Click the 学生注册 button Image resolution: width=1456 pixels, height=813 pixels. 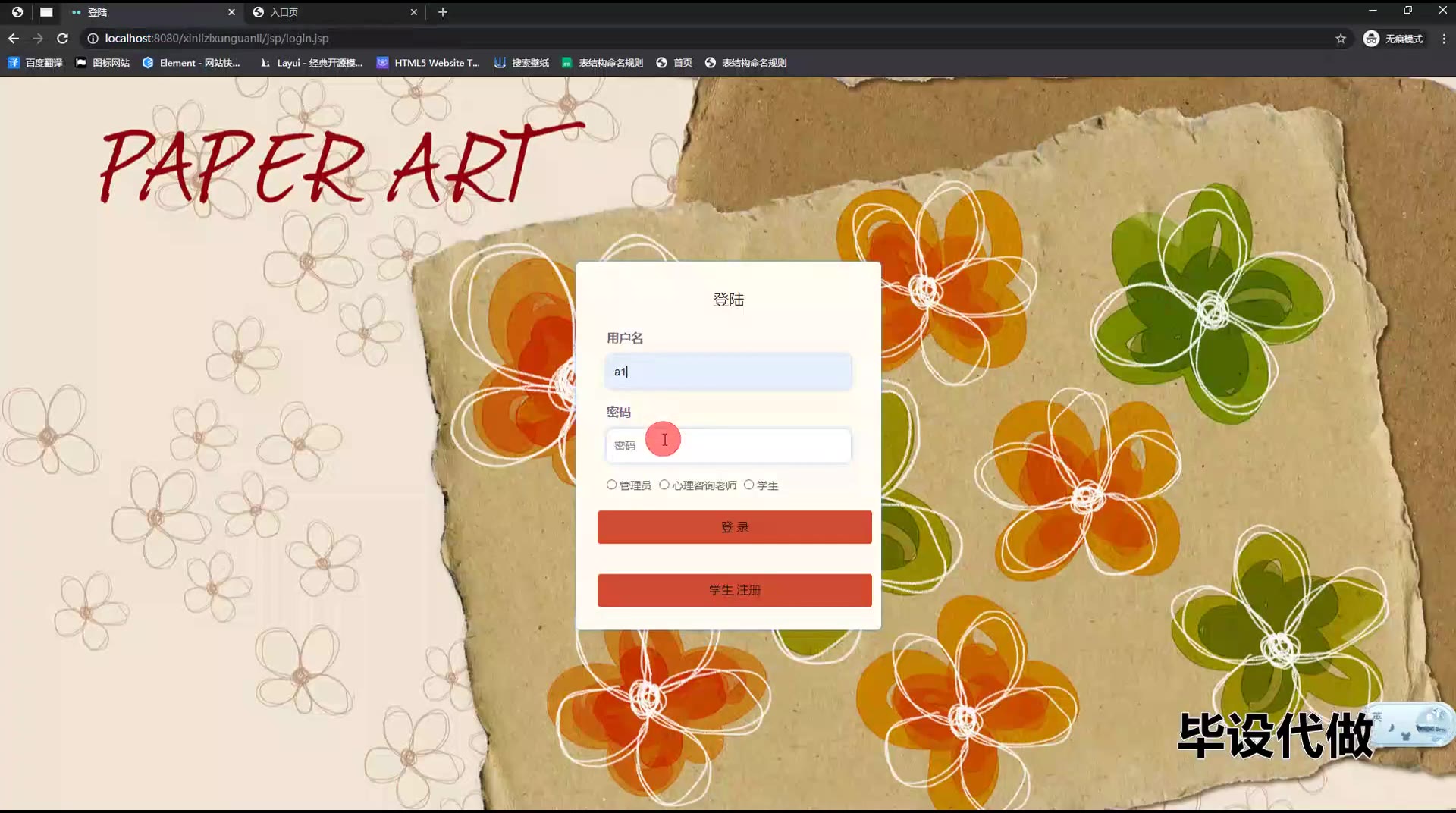tap(734, 590)
